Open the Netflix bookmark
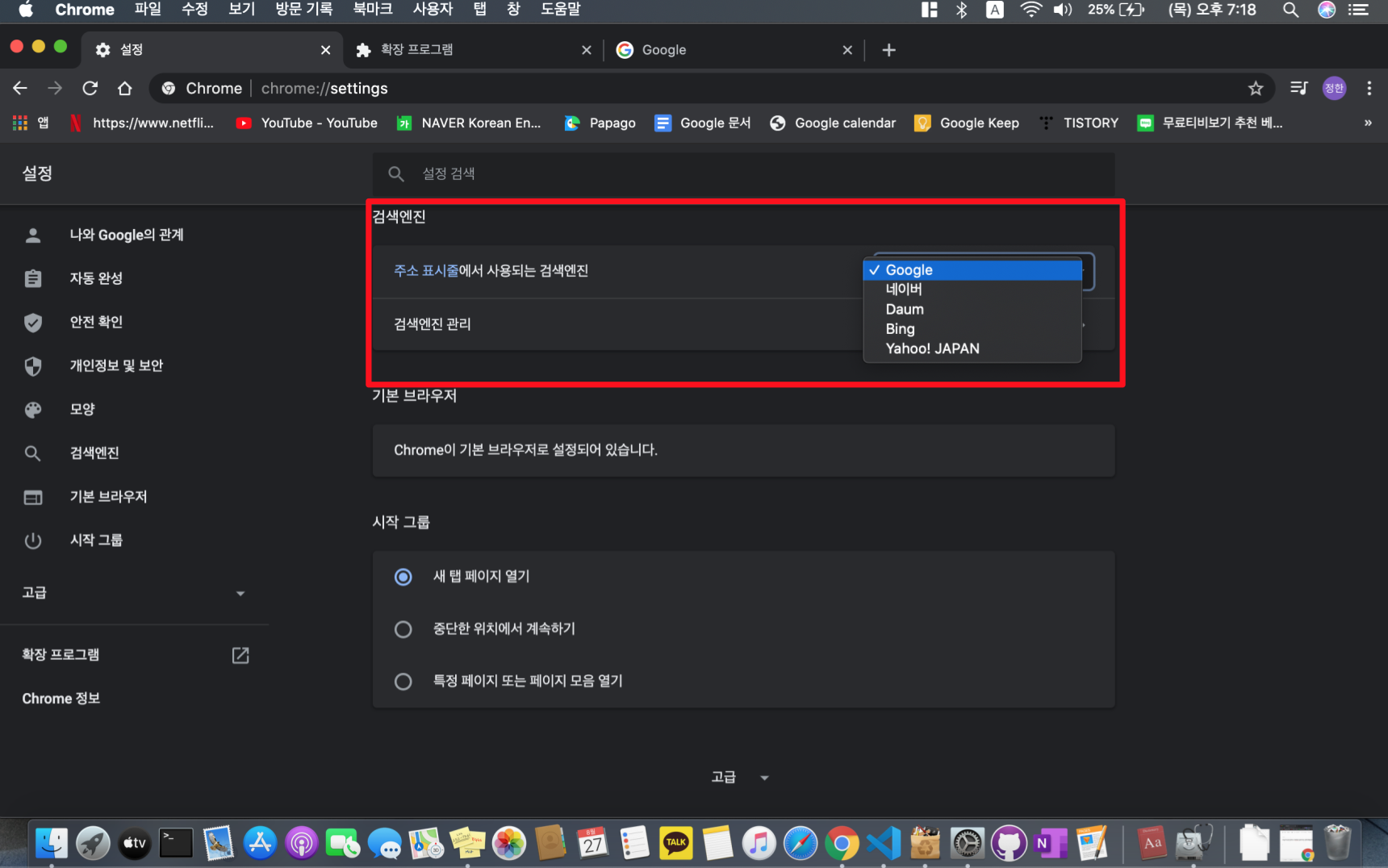The image size is (1388, 868). [142, 123]
